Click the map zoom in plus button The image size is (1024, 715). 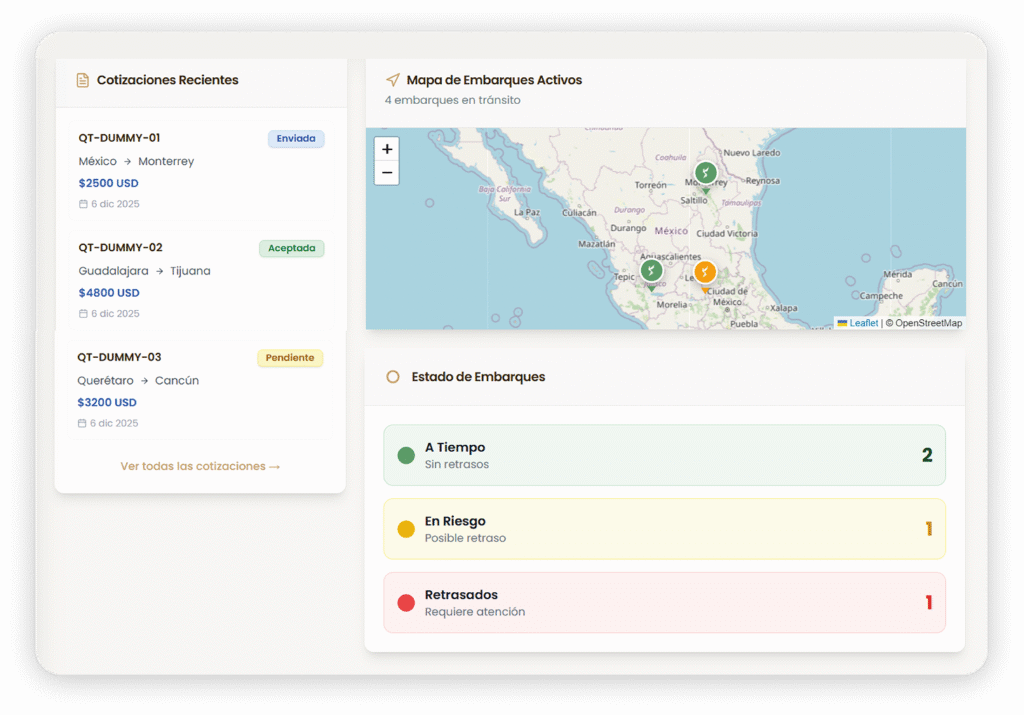pyautogui.click(x=387, y=149)
